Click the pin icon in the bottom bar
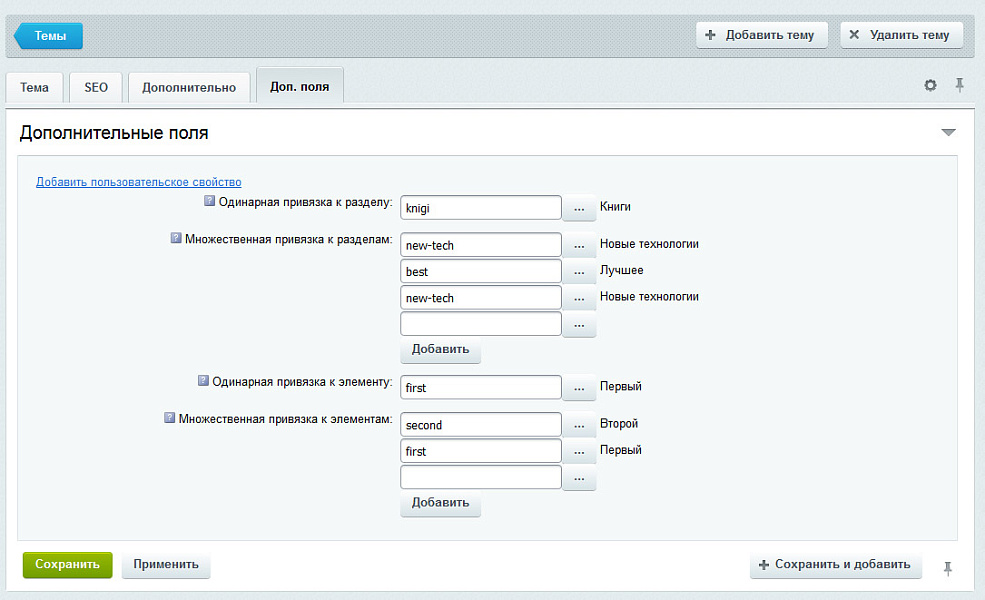985x600 pixels. 947,568
